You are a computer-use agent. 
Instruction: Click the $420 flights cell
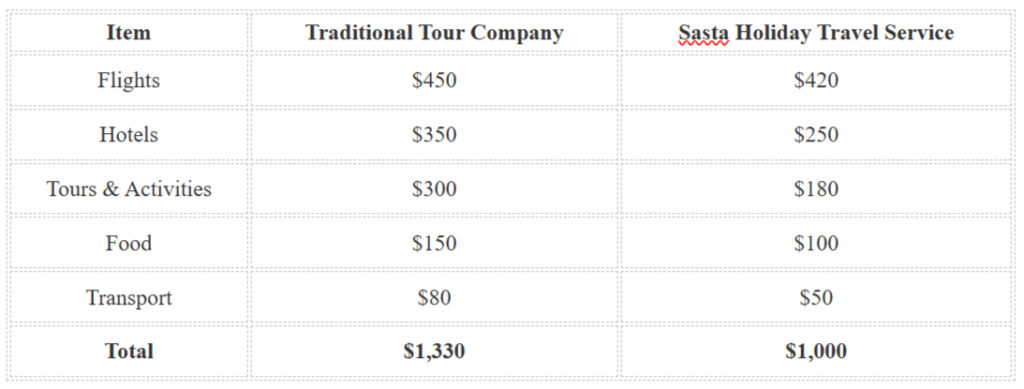816,80
